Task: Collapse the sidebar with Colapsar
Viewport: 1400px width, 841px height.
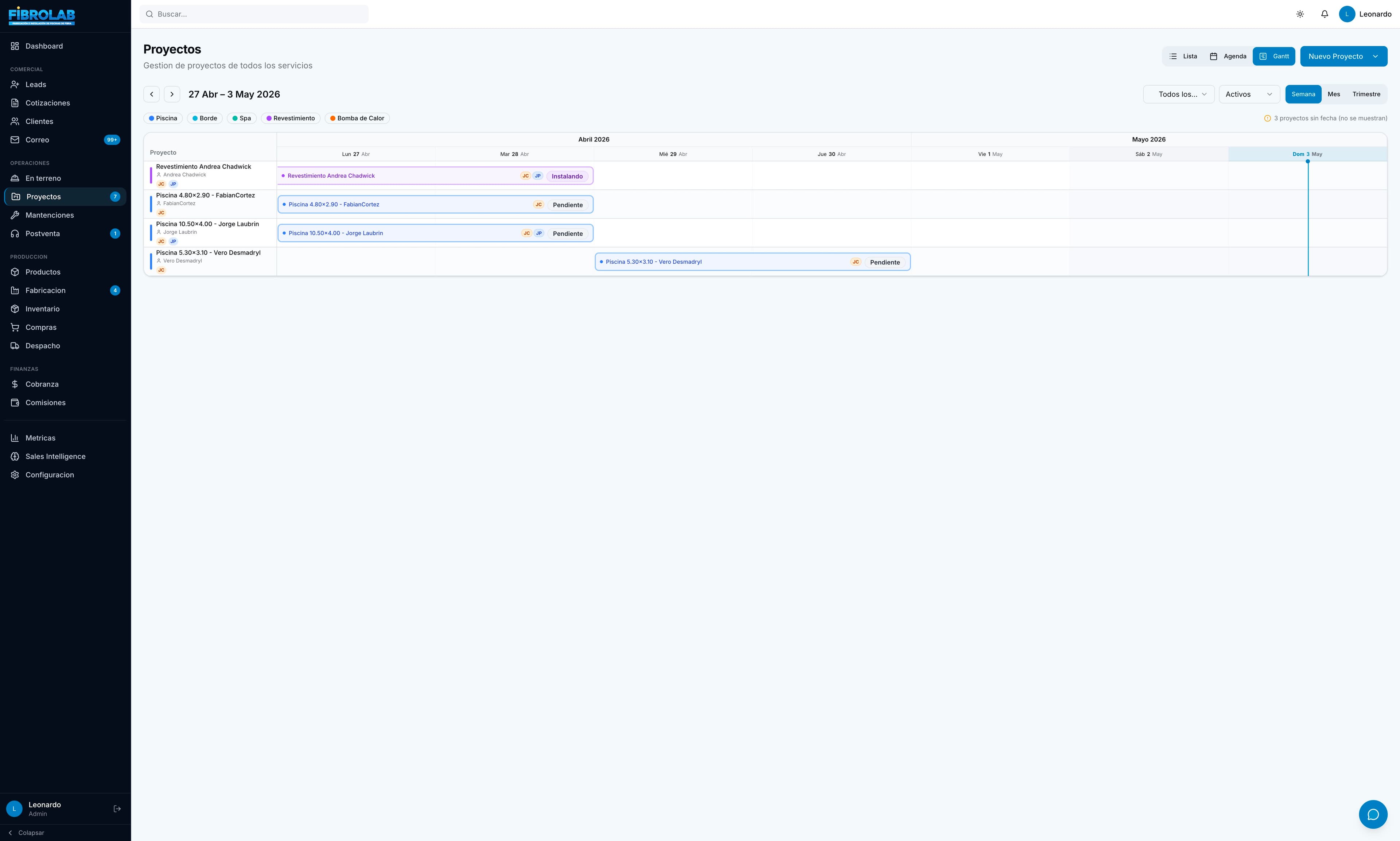Action: (x=26, y=833)
